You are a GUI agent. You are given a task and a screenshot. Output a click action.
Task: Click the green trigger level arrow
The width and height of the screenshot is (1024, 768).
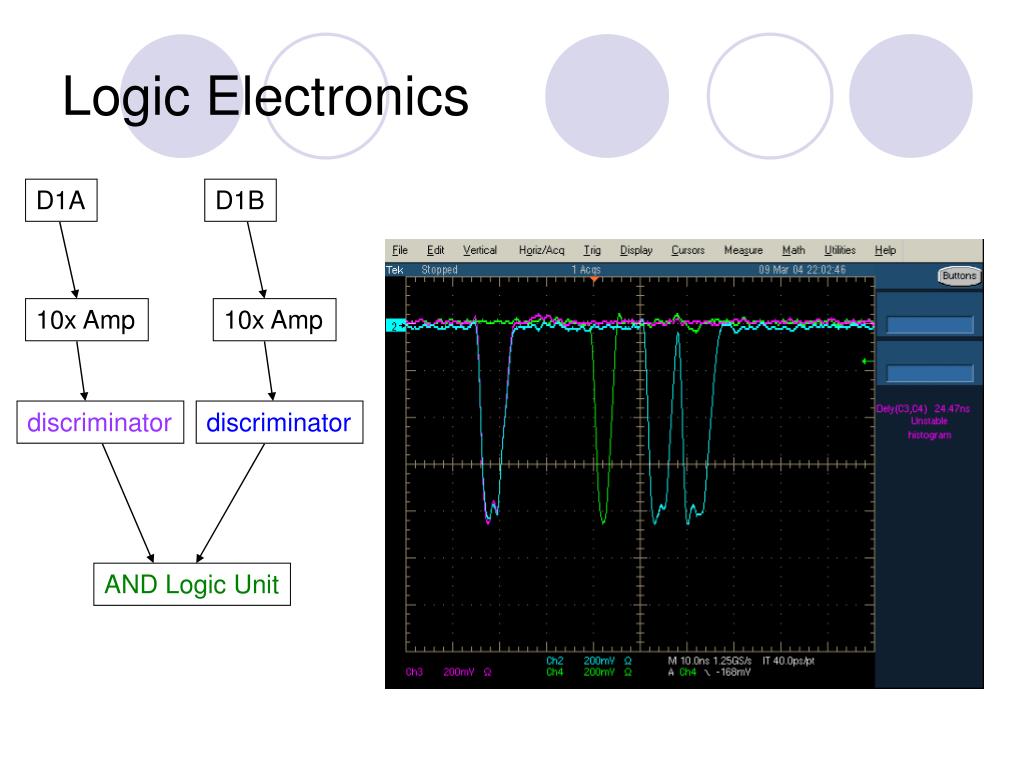pos(867,361)
